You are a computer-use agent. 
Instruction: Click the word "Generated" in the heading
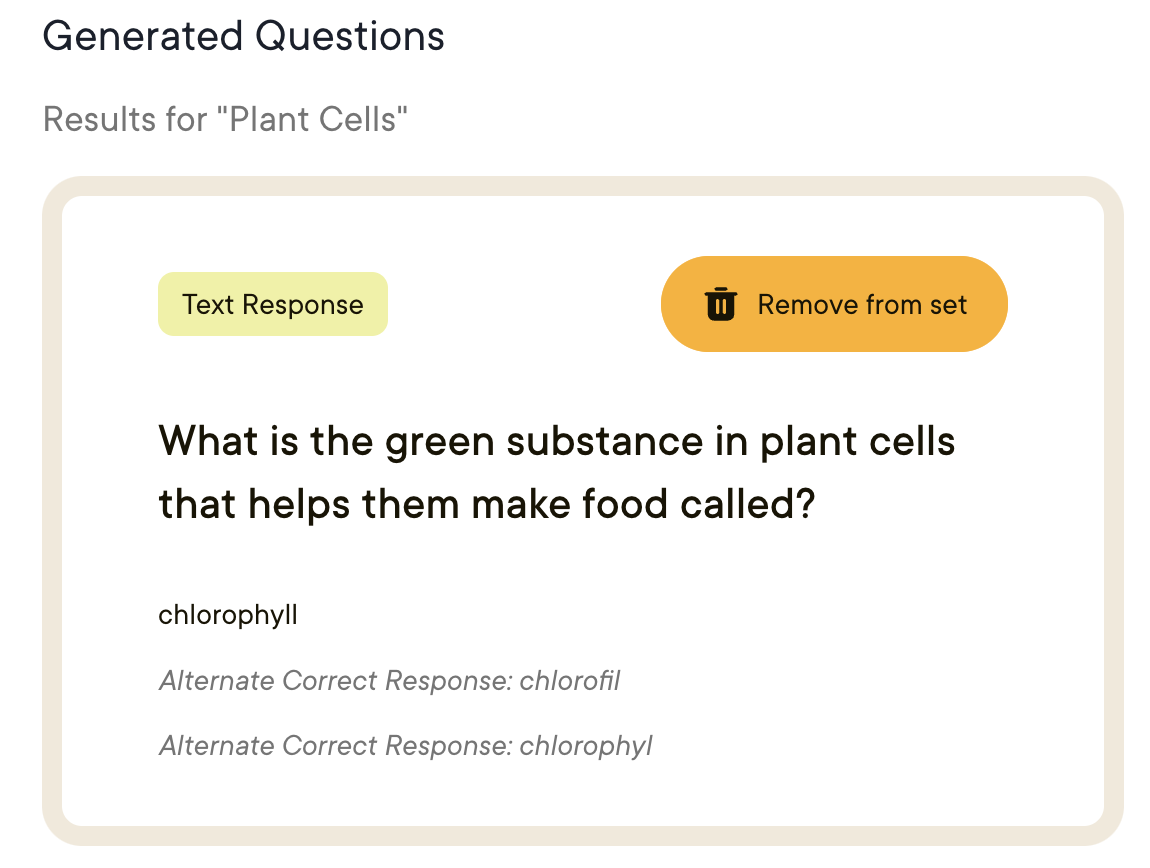(x=142, y=37)
